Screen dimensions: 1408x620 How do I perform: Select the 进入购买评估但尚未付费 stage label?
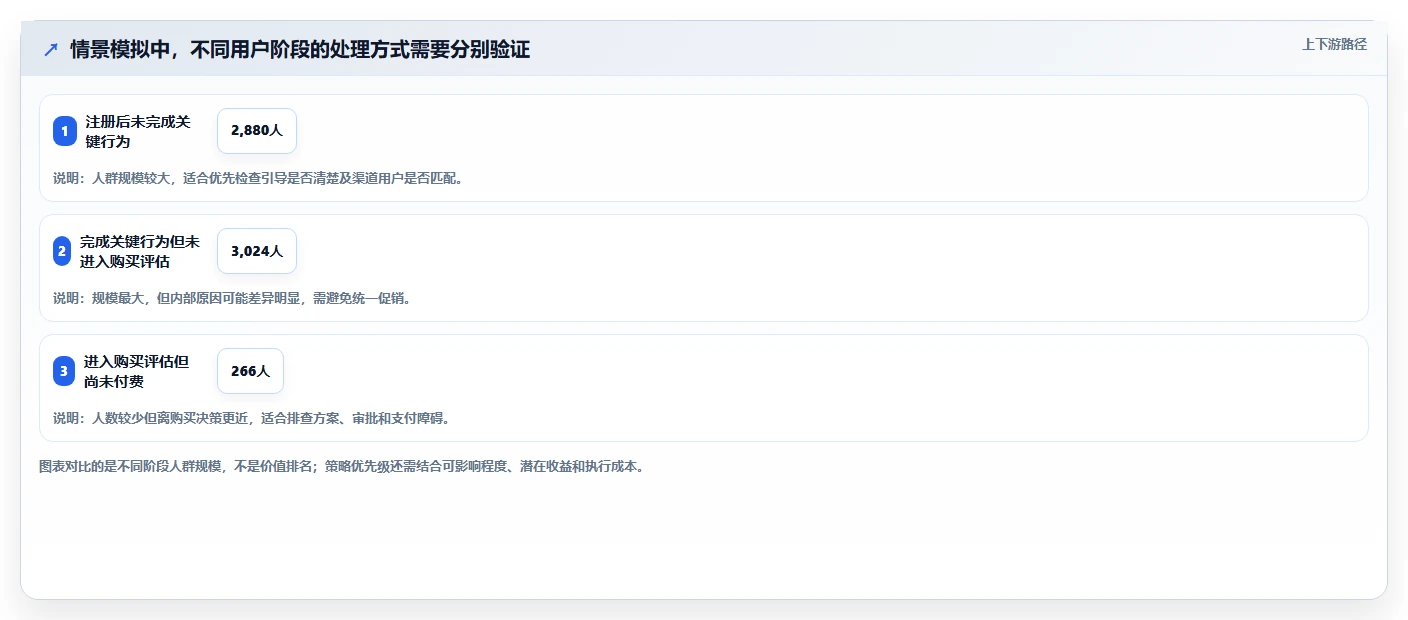(136, 371)
